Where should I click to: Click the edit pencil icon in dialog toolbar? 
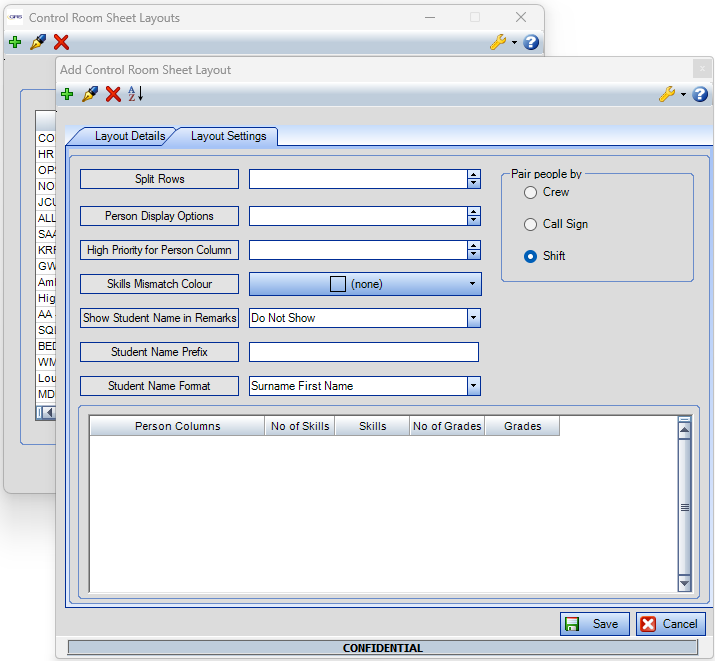pos(90,94)
